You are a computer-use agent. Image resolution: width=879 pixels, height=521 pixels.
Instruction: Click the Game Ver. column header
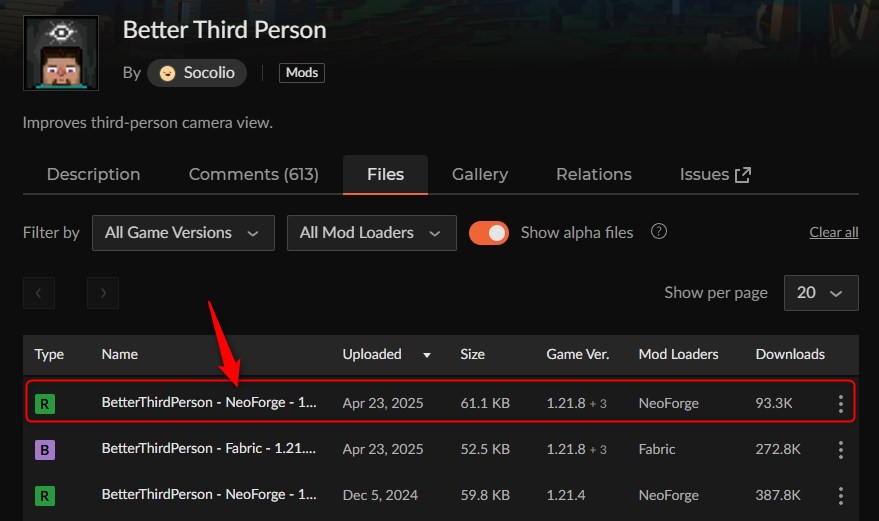click(x=577, y=354)
